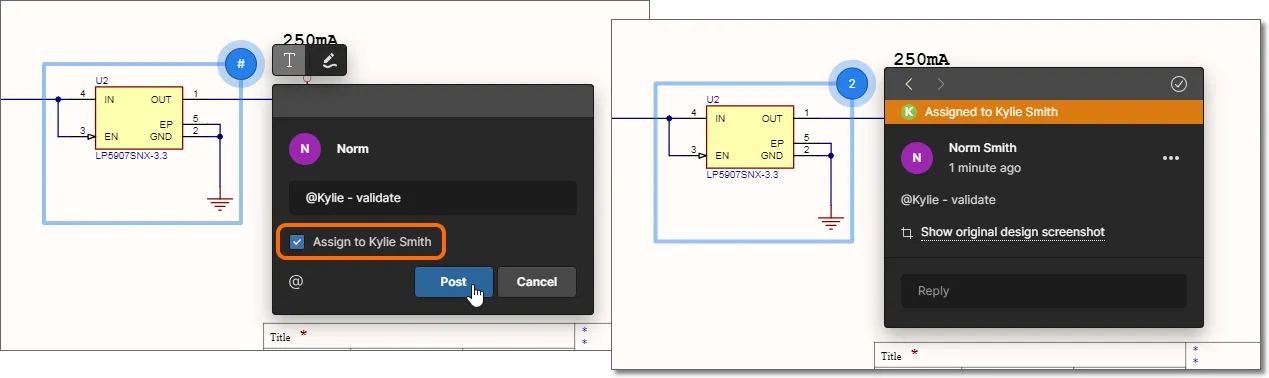Click the crop screenshot icon
Viewport: 1269px width, 378px height.
907,232
